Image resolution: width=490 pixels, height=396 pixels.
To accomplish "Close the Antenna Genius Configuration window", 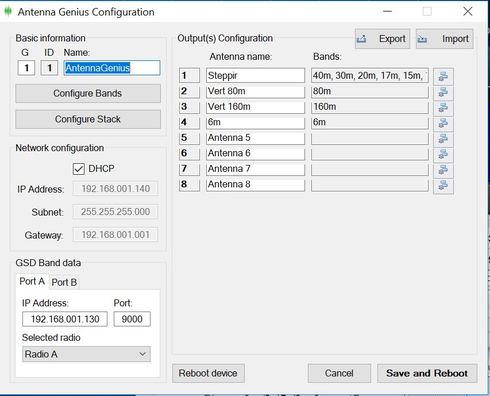I will pos(468,11).
